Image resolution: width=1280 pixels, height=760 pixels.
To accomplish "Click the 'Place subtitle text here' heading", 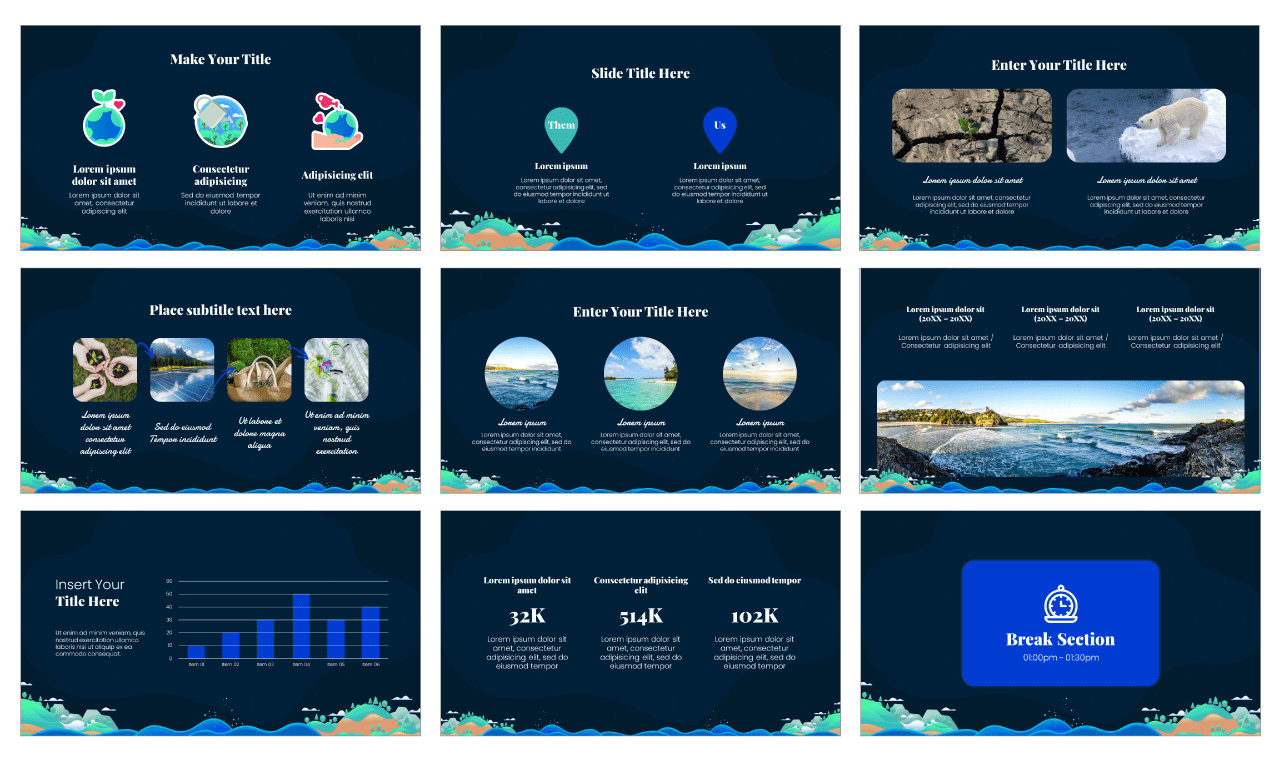I will [220, 311].
